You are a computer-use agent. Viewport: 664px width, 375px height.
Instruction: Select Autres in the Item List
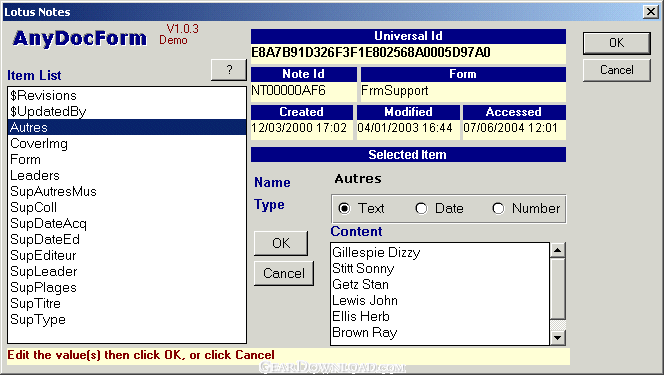pyautogui.click(x=127, y=127)
